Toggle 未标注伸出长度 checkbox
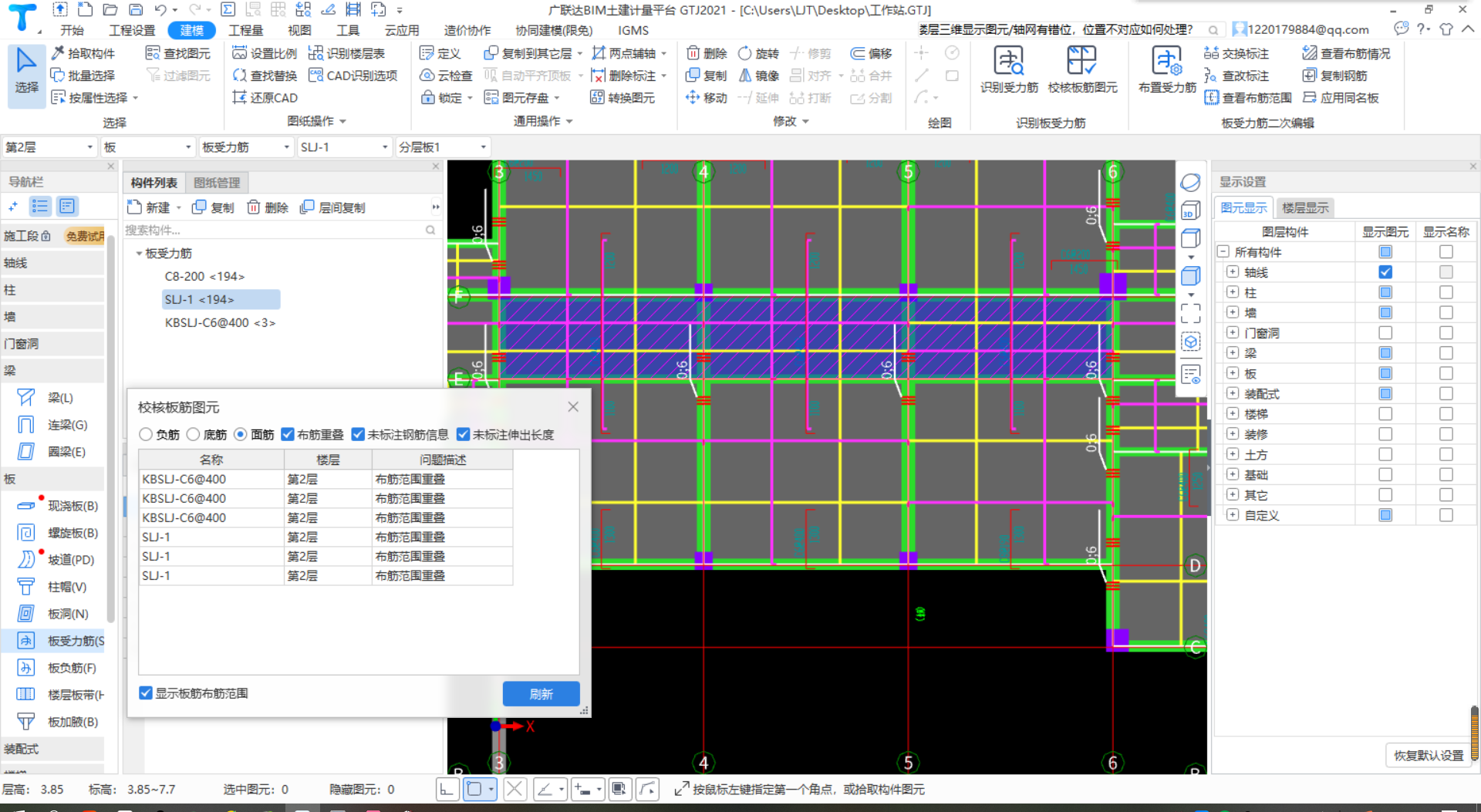The width and height of the screenshot is (1481, 812). click(x=464, y=434)
